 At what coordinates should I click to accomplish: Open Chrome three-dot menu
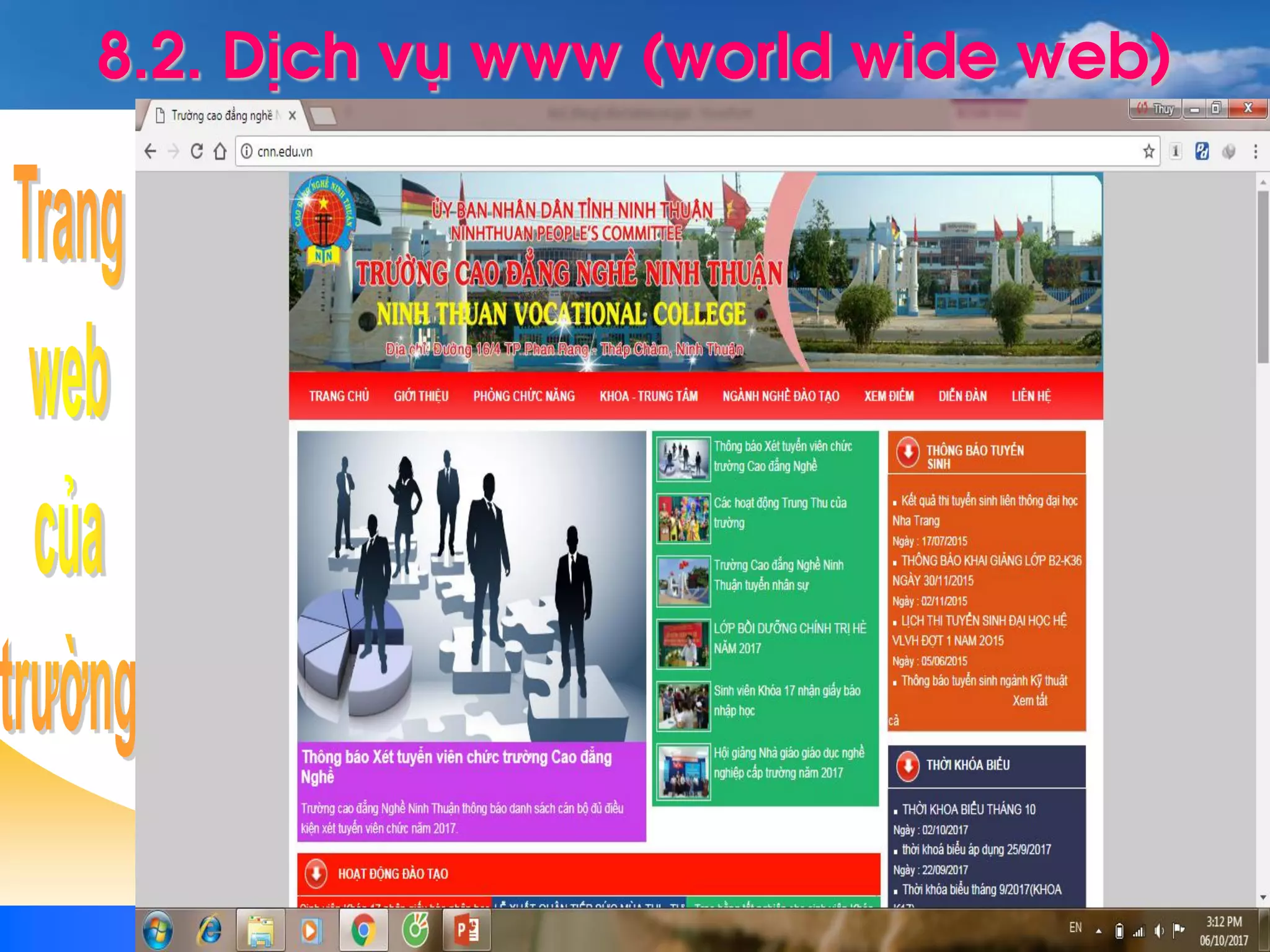tap(1255, 151)
